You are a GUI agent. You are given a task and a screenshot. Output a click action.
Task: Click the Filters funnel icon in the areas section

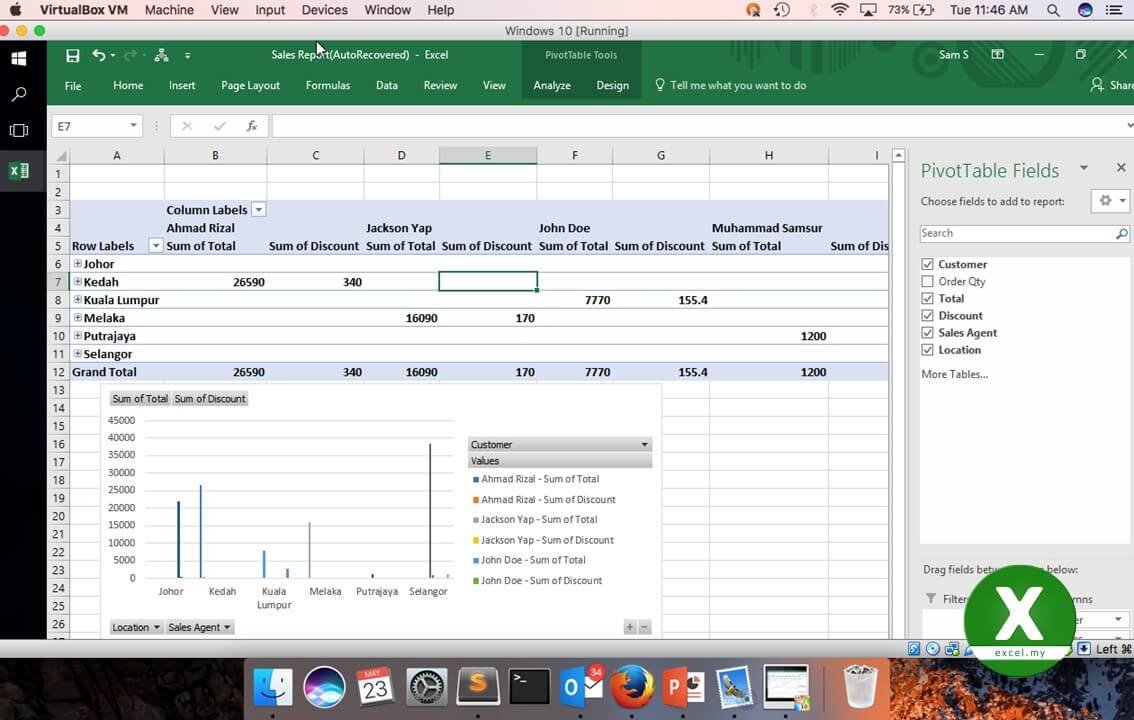(932, 599)
